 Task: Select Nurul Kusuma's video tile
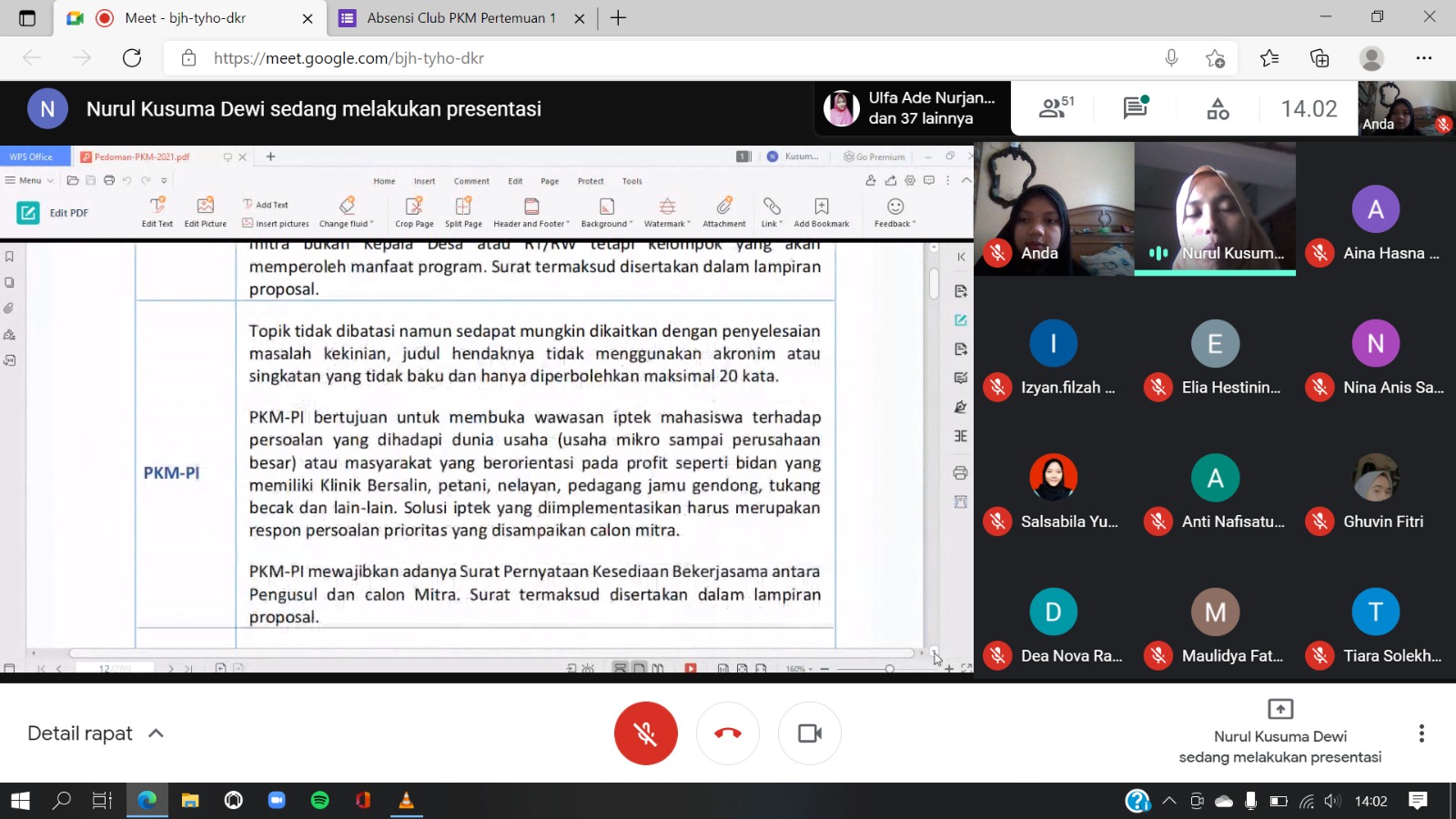pos(1214,207)
